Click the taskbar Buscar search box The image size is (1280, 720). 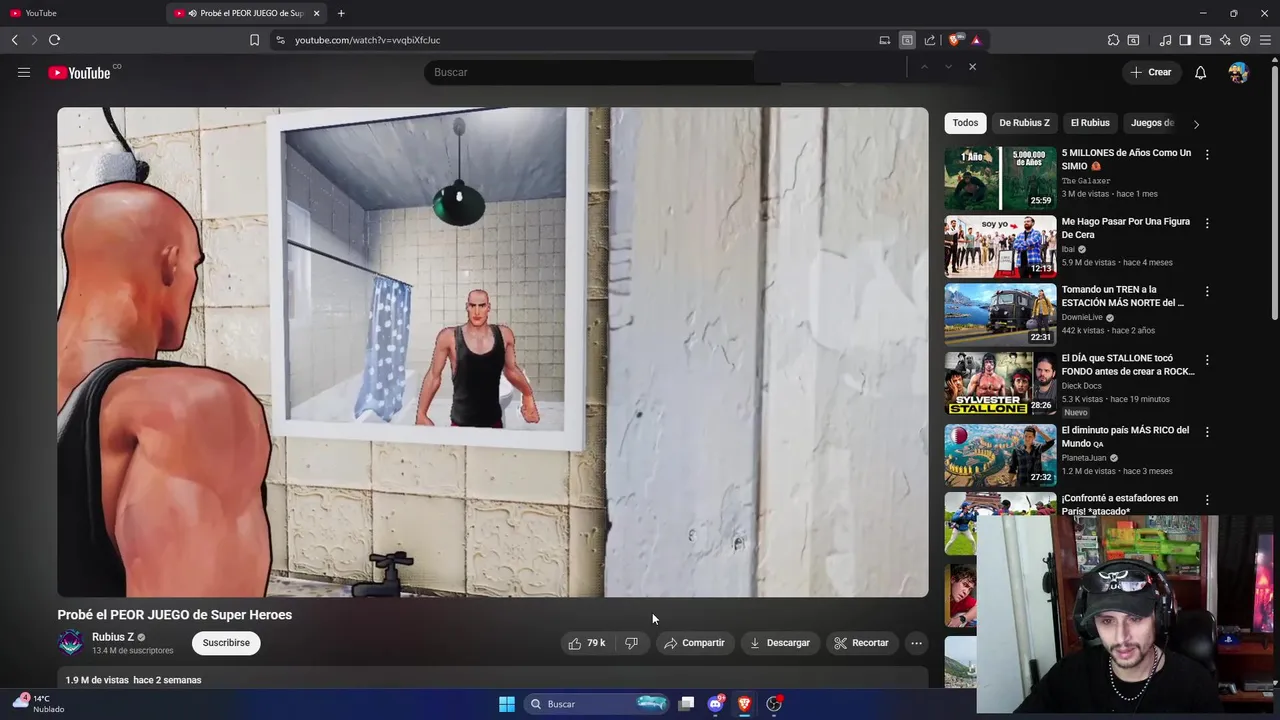pos(596,704)
